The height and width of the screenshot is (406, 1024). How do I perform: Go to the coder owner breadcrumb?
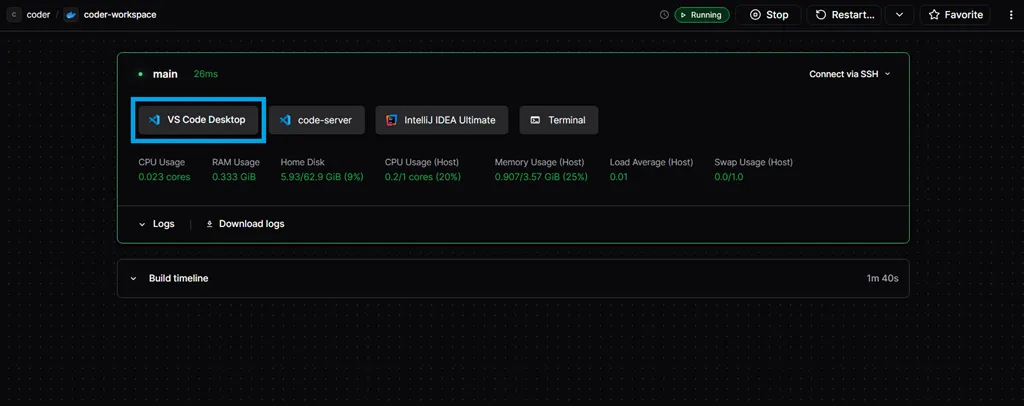(39, 14)
